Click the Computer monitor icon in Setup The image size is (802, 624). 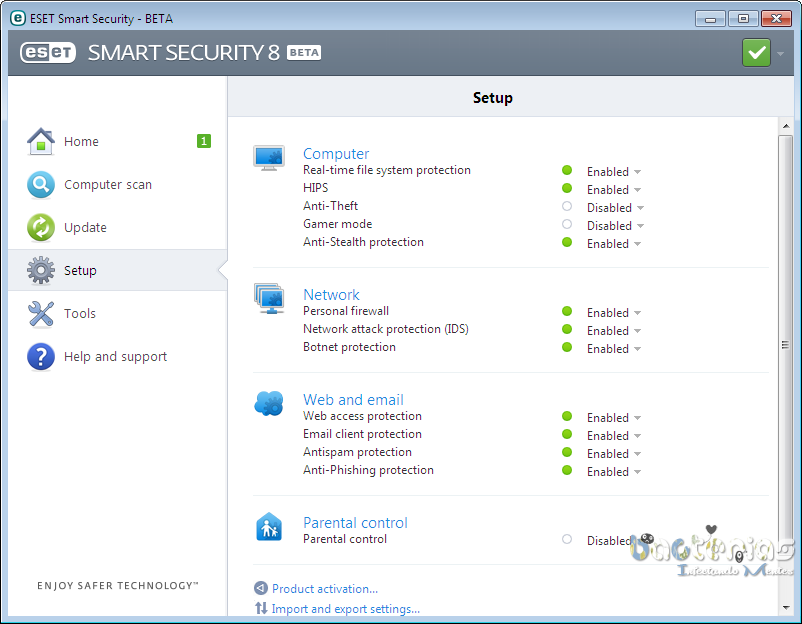(269, 158)
